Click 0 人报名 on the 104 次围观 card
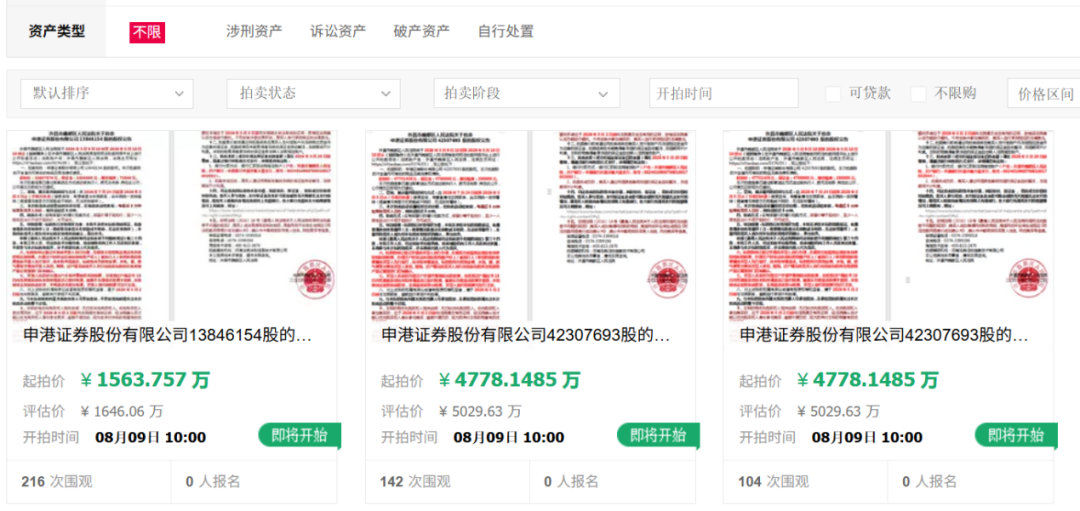The height and width of the screenshot is (511, 1080). (929, 481)
